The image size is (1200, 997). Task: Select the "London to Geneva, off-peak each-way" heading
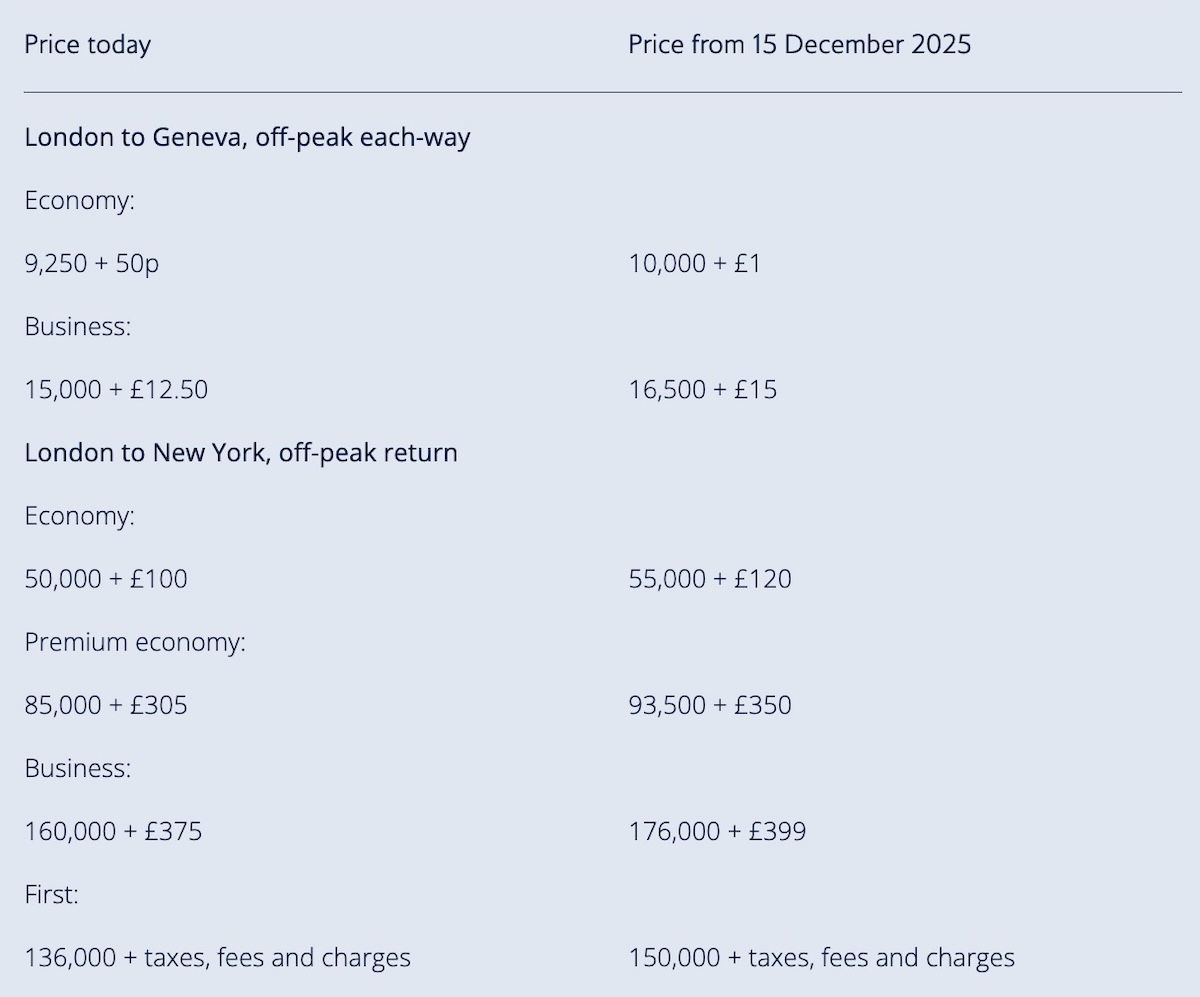tap(247, 138)
